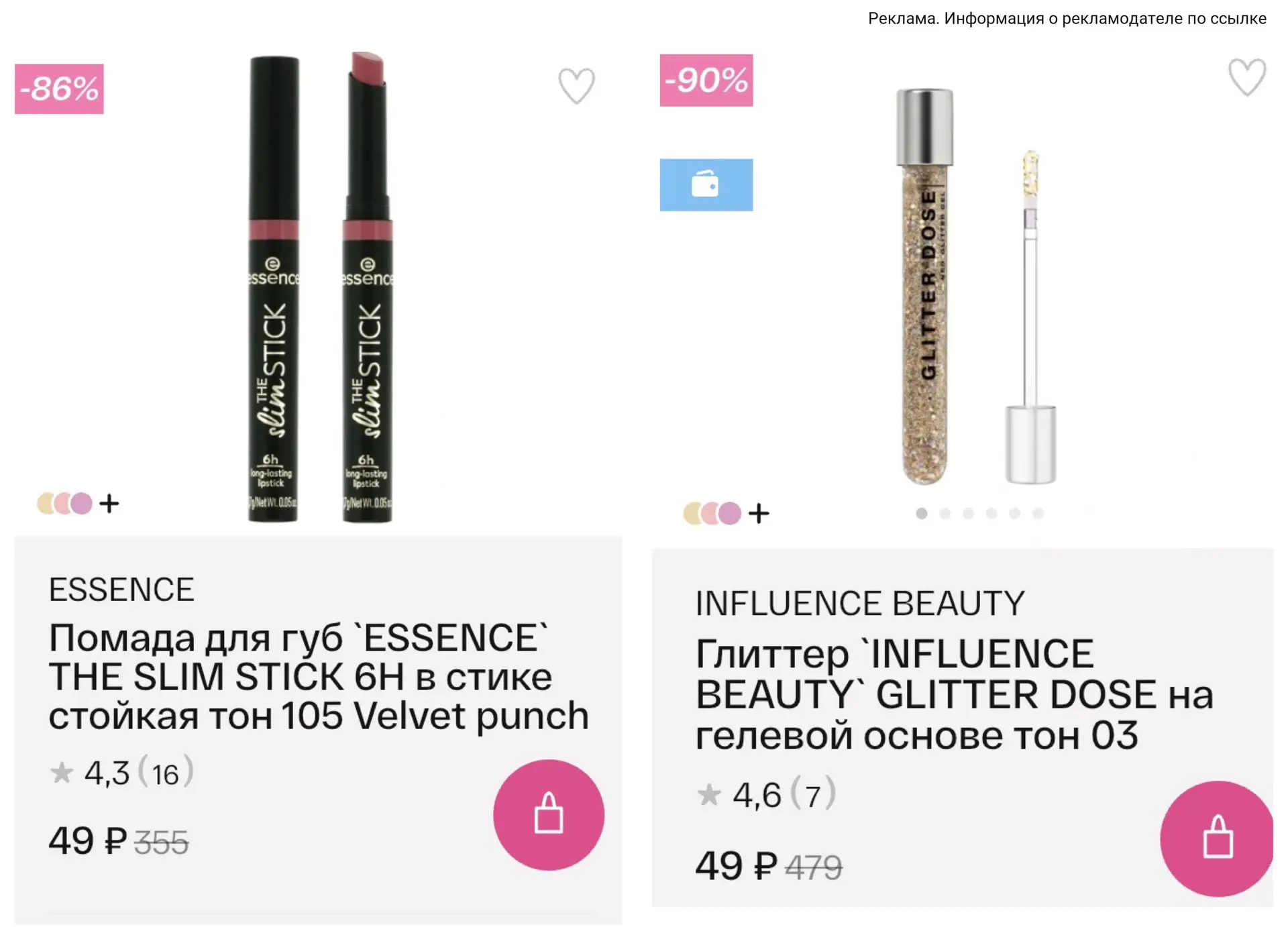The width and height of the screenshot is (1288, 927).
Task: Open the INFLUENCE BEAUTY brand link
Action: (860, 603)
